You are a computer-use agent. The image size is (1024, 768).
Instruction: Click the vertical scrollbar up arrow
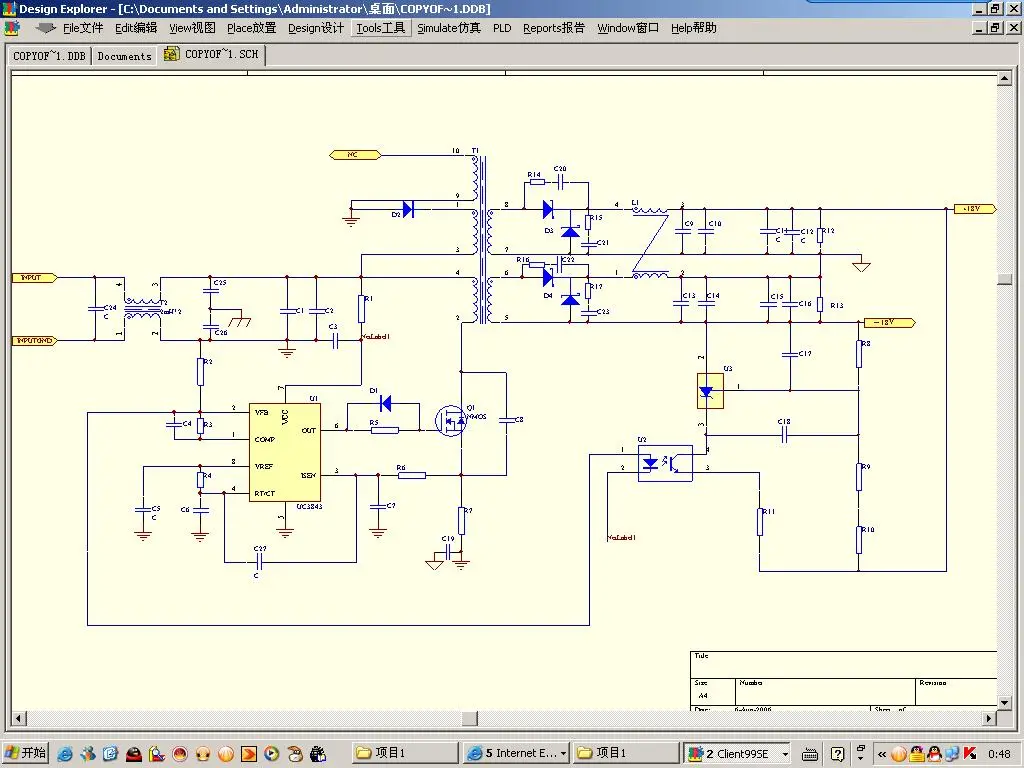point(1004,79)
